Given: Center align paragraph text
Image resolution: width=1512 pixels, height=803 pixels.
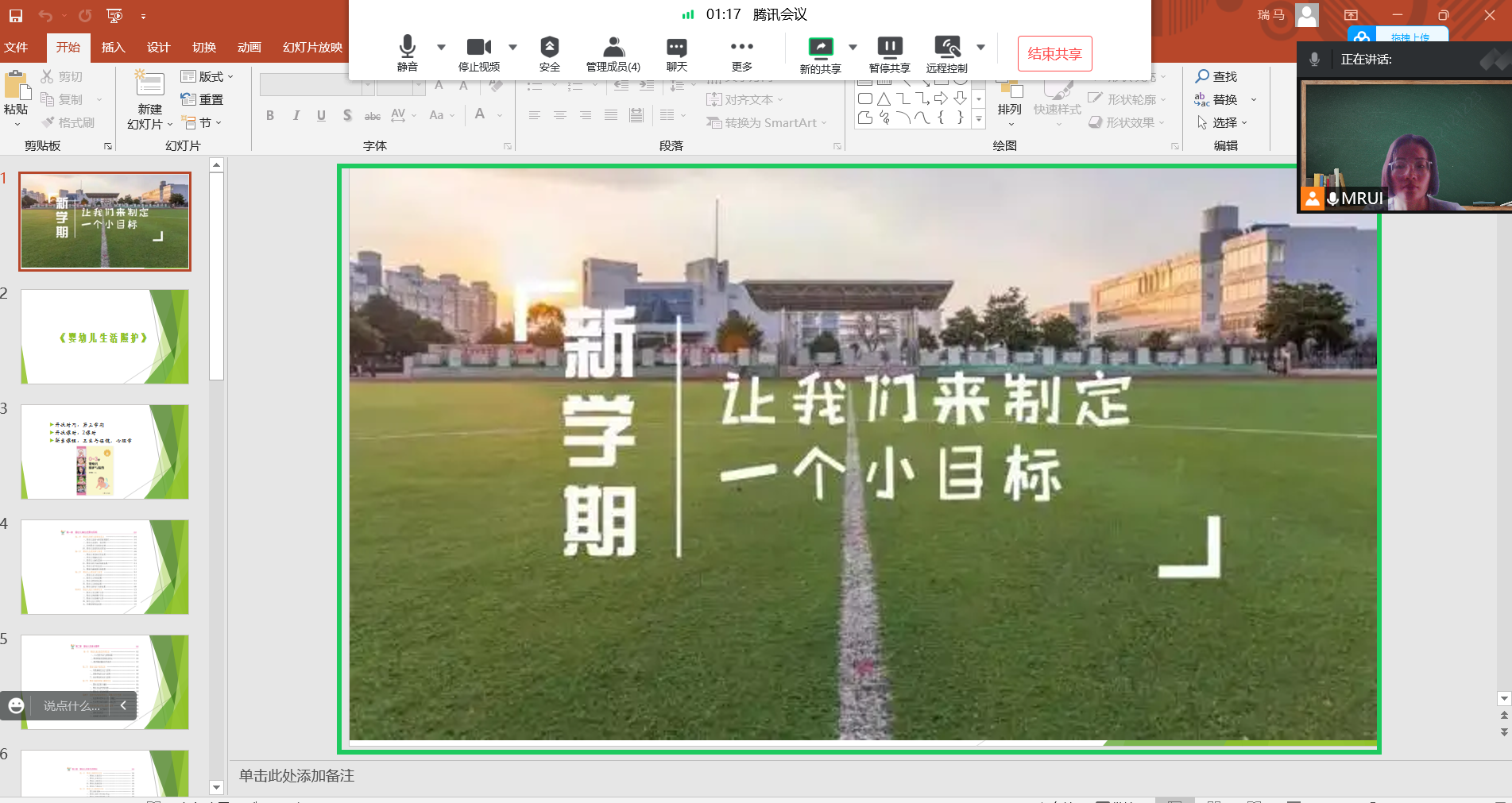Looking at the screenshot, I should click(560, 115).
